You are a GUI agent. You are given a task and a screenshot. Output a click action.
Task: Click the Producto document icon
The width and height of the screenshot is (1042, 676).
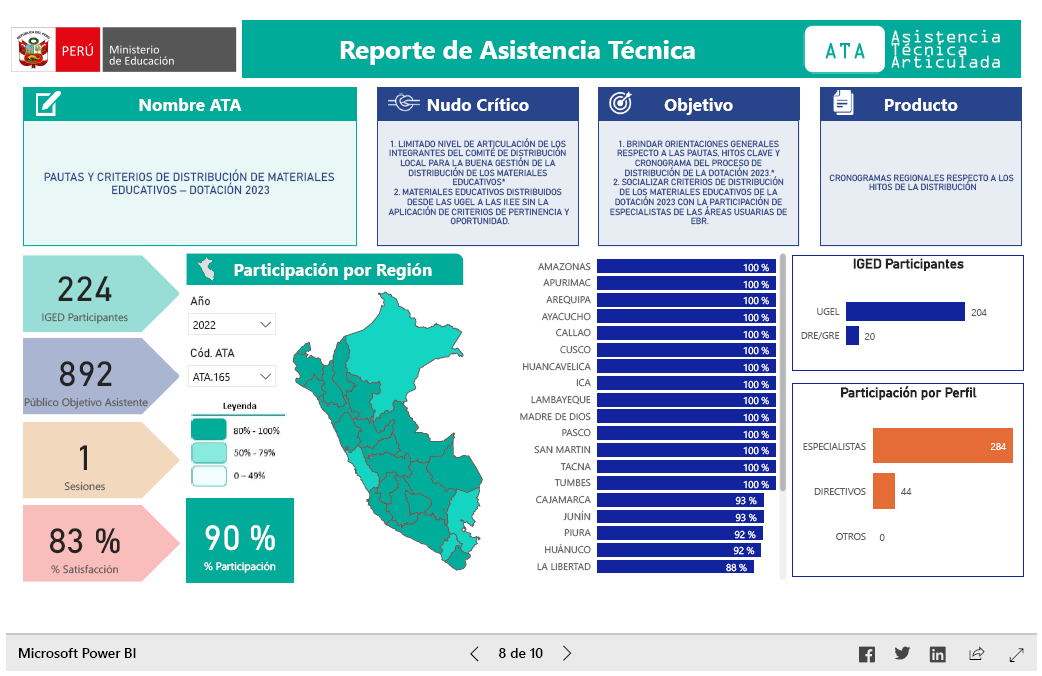(x=843, y=103)
